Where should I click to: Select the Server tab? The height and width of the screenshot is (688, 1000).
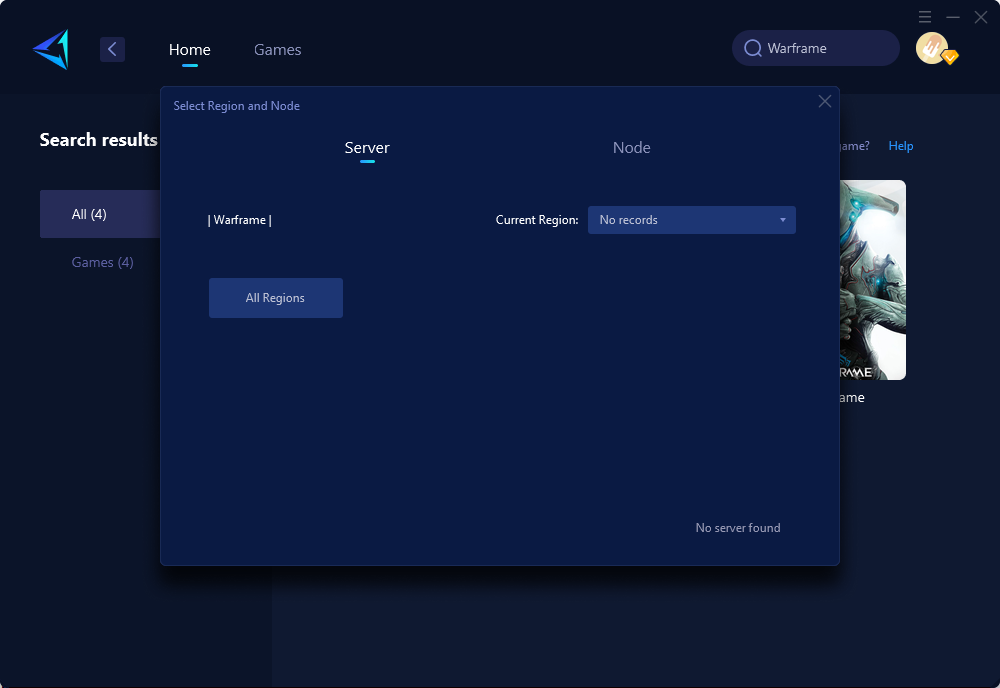pos(367,148)
